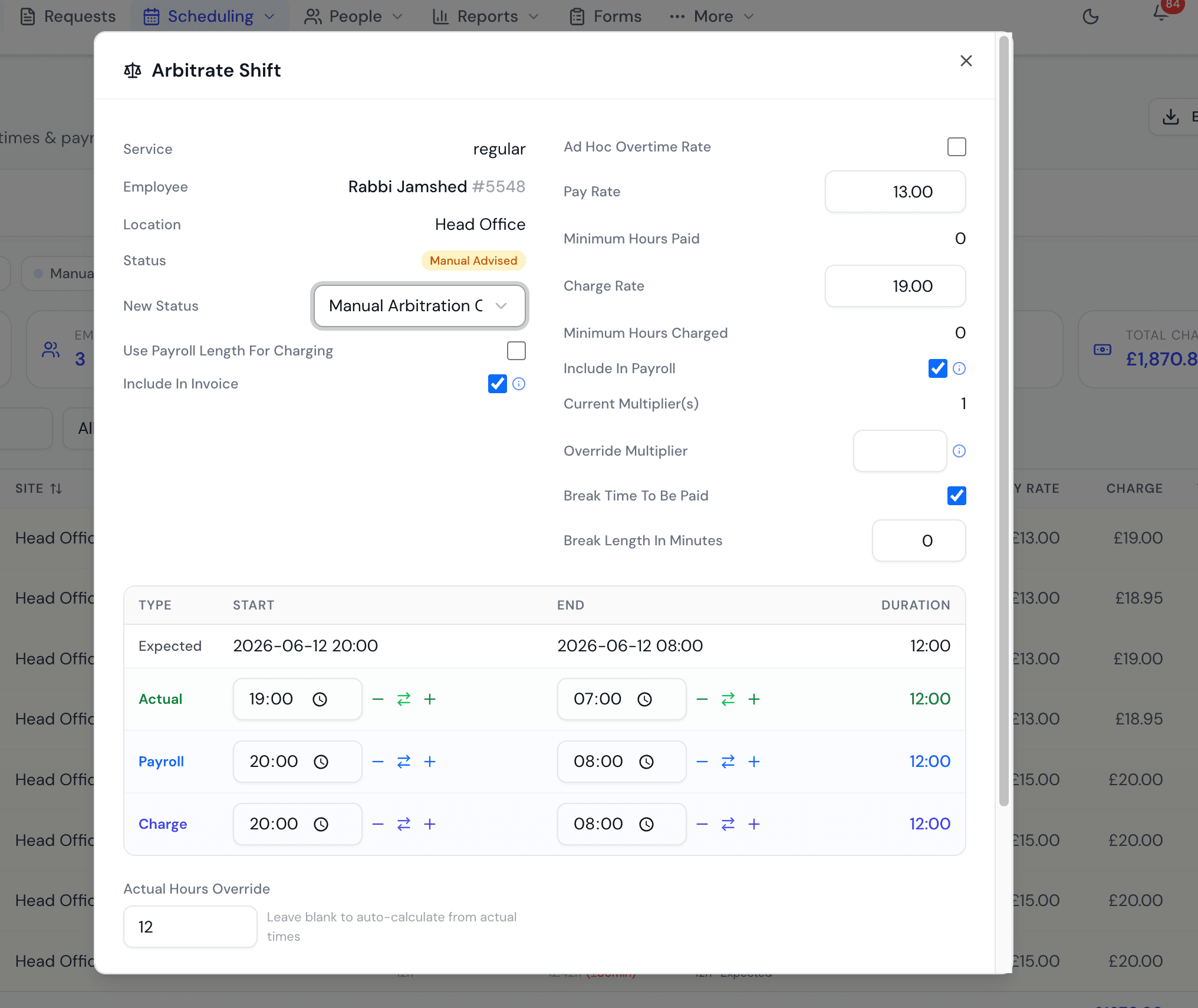Edit Payroll start time 20:00 field
Viewport: 1198px width, 1008px height.
click(x=297, y=762)
